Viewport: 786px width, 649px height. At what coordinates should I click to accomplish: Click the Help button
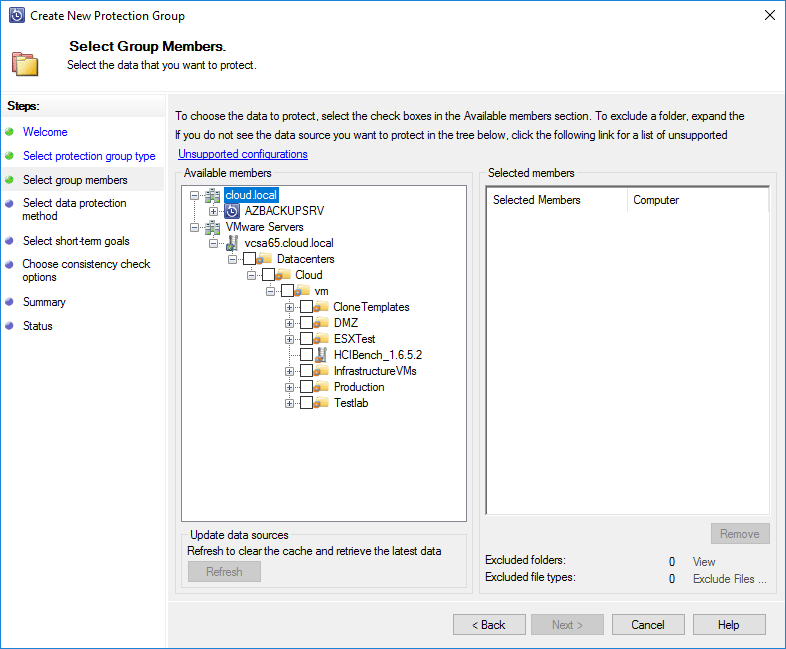click(x=729, y=625)
